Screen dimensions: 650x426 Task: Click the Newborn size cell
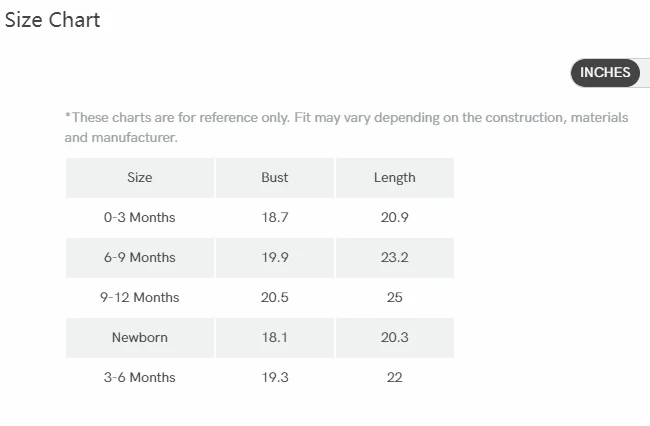[140, 337]
